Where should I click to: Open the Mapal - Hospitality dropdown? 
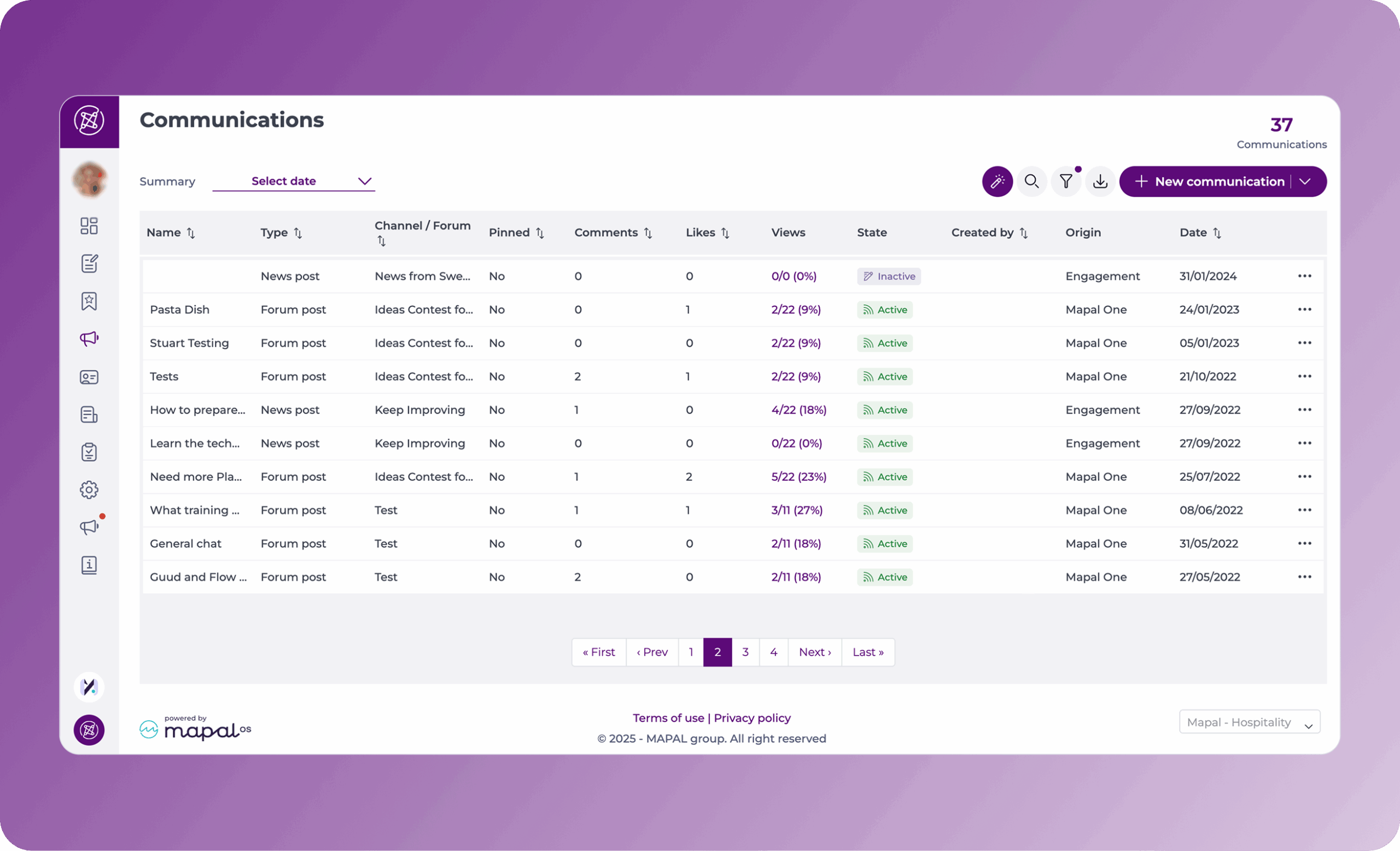pos(1250,721)
